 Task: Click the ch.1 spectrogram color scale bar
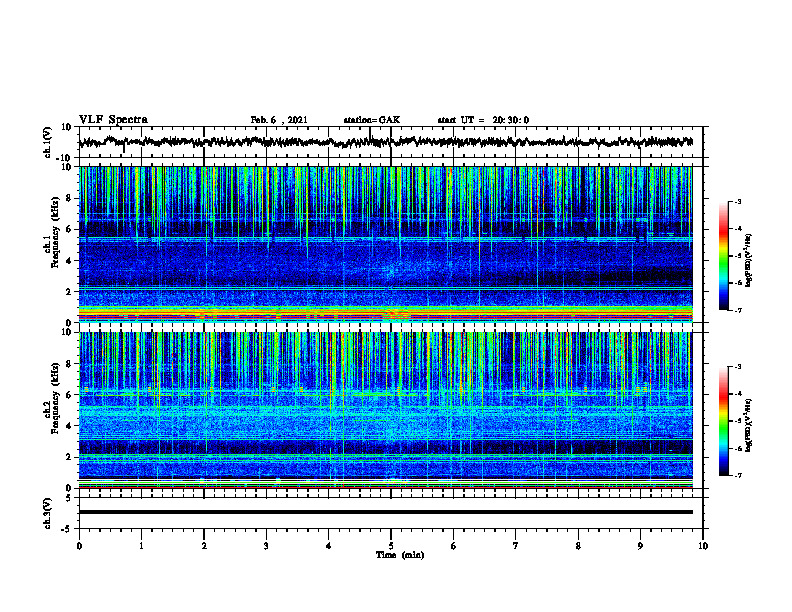tap(723, 256)
